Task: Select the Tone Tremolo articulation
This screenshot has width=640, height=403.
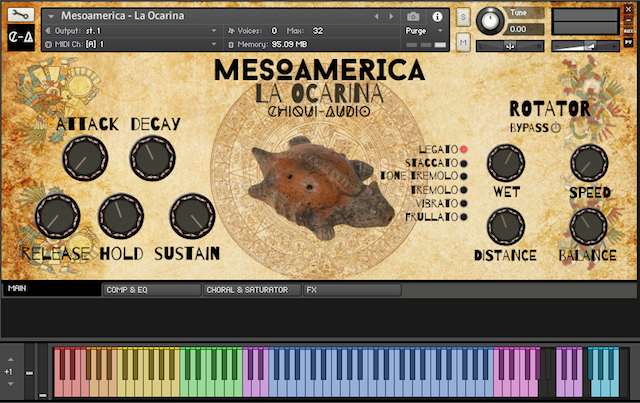Action: (464, 176)
